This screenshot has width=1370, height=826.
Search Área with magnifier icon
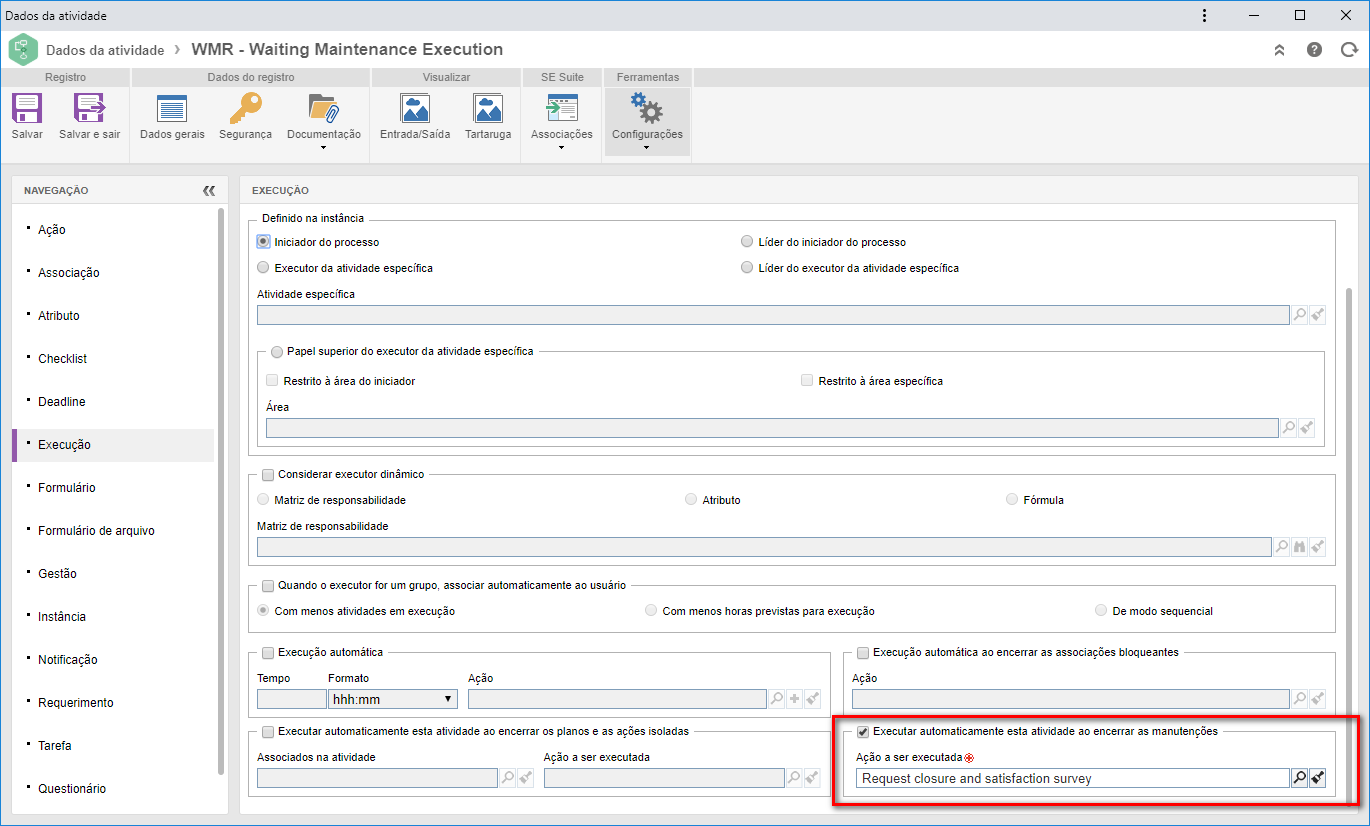pos(1289,428)
